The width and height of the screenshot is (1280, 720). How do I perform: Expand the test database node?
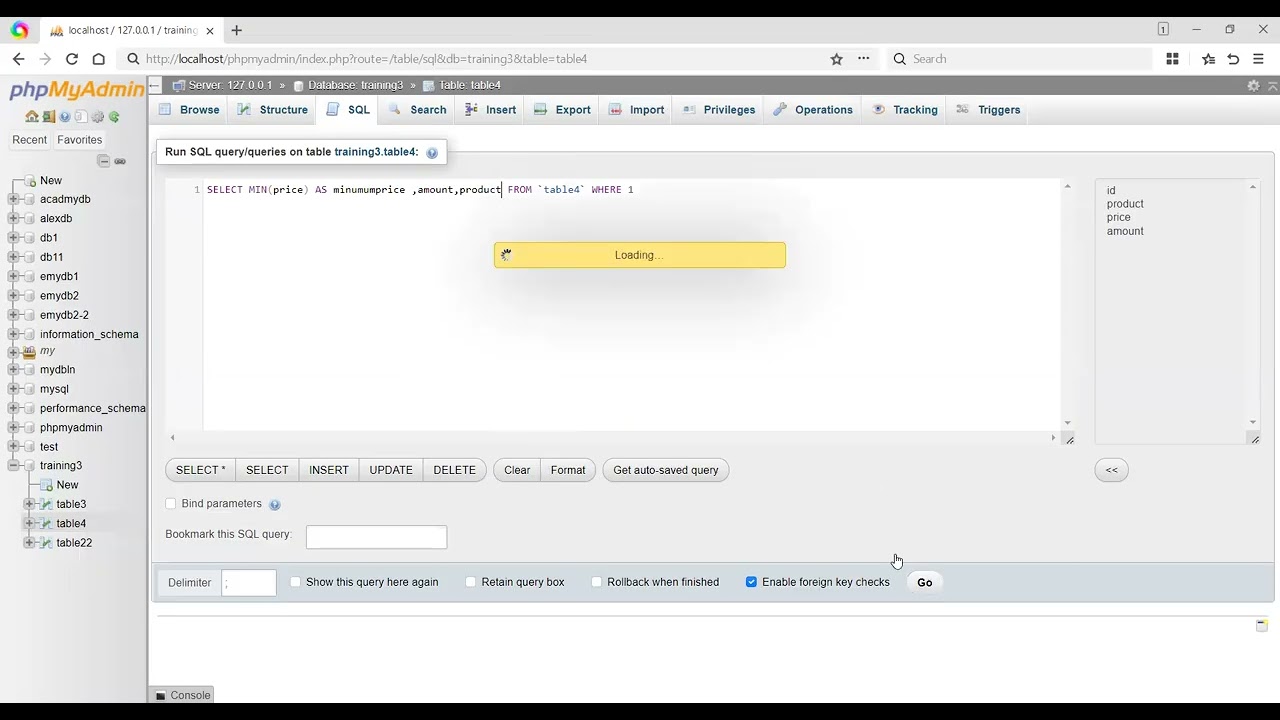tap(13, 447)
